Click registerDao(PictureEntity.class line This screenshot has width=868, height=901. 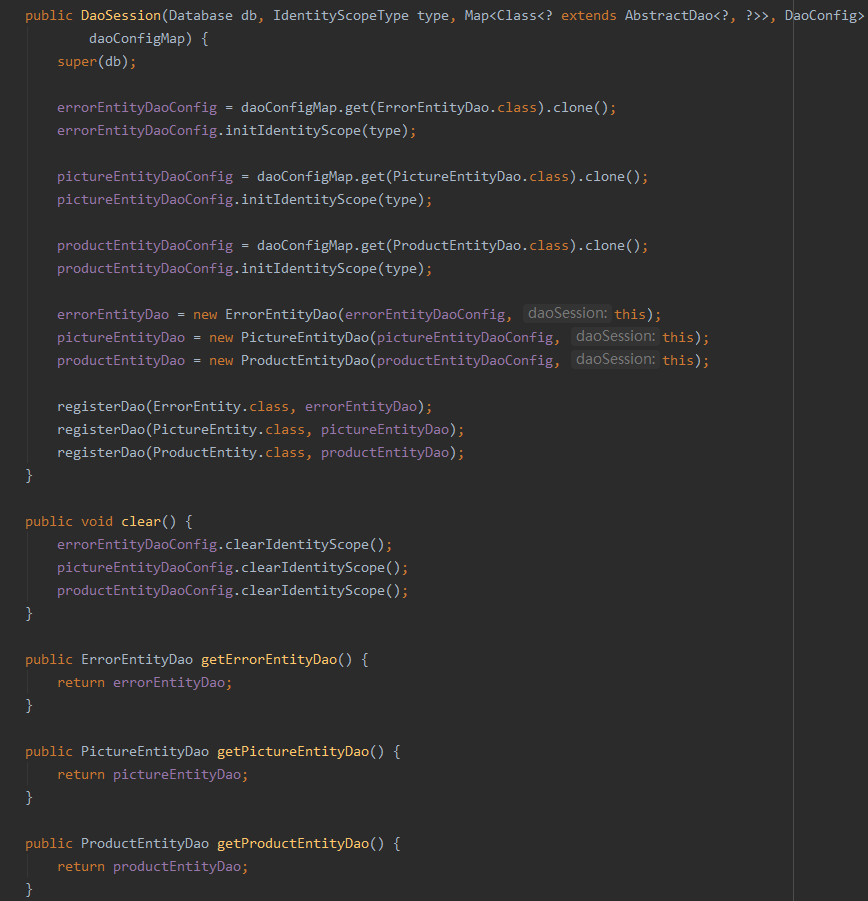(x=260, y=429)
